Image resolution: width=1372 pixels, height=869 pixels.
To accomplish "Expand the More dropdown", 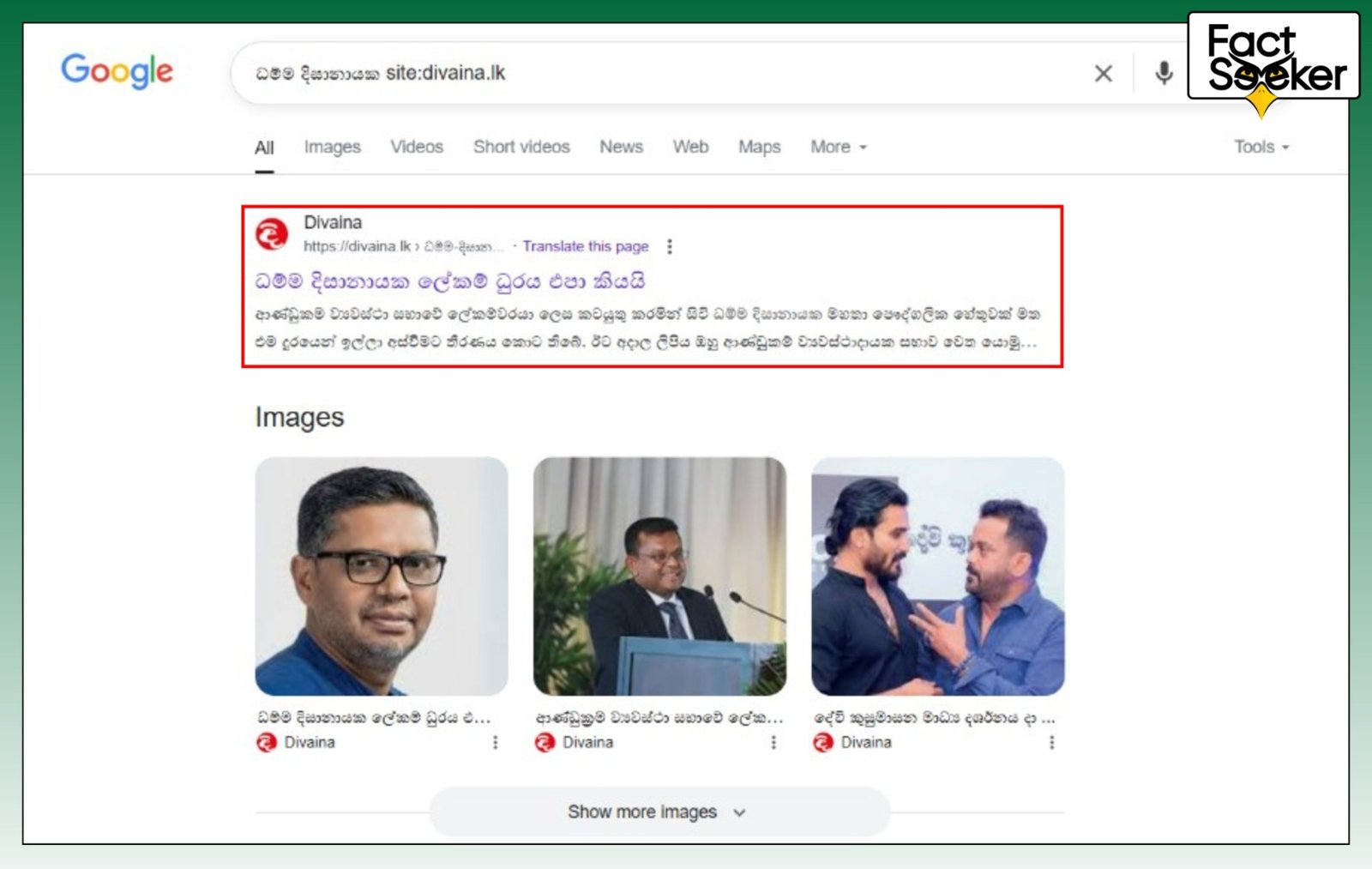I will pos(839,147).
